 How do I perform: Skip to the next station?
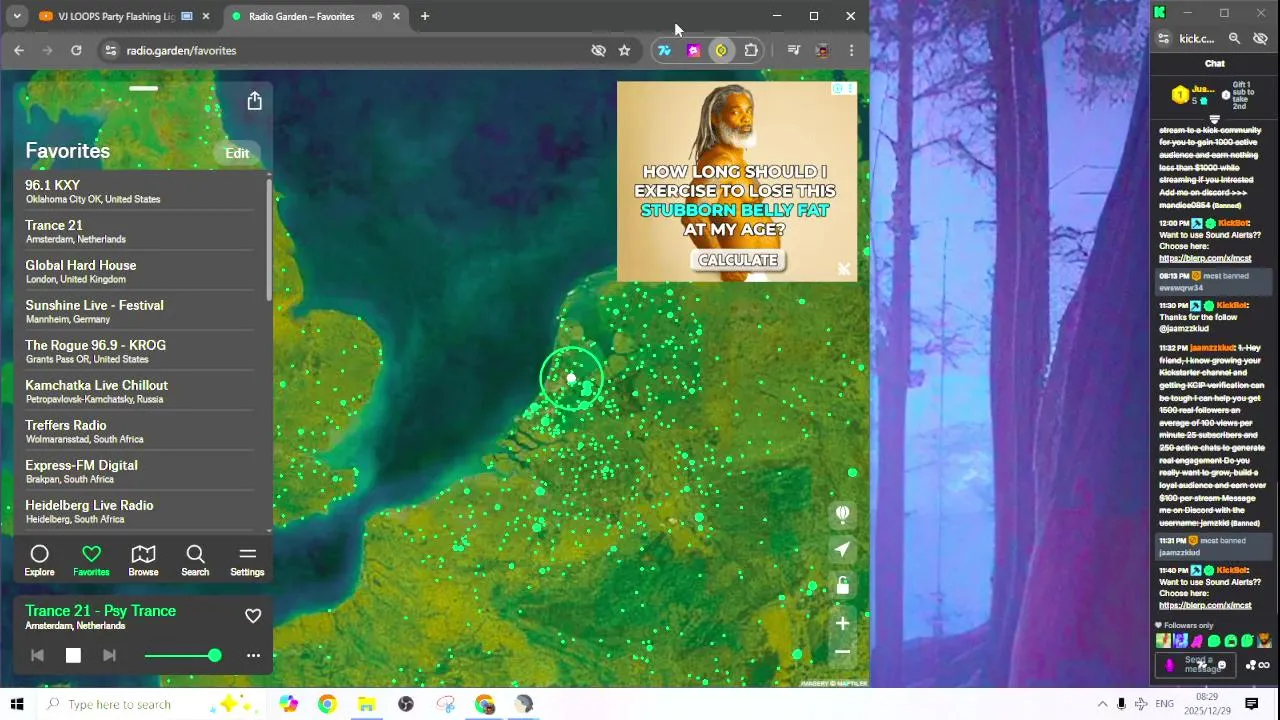[x=109, y=655]
